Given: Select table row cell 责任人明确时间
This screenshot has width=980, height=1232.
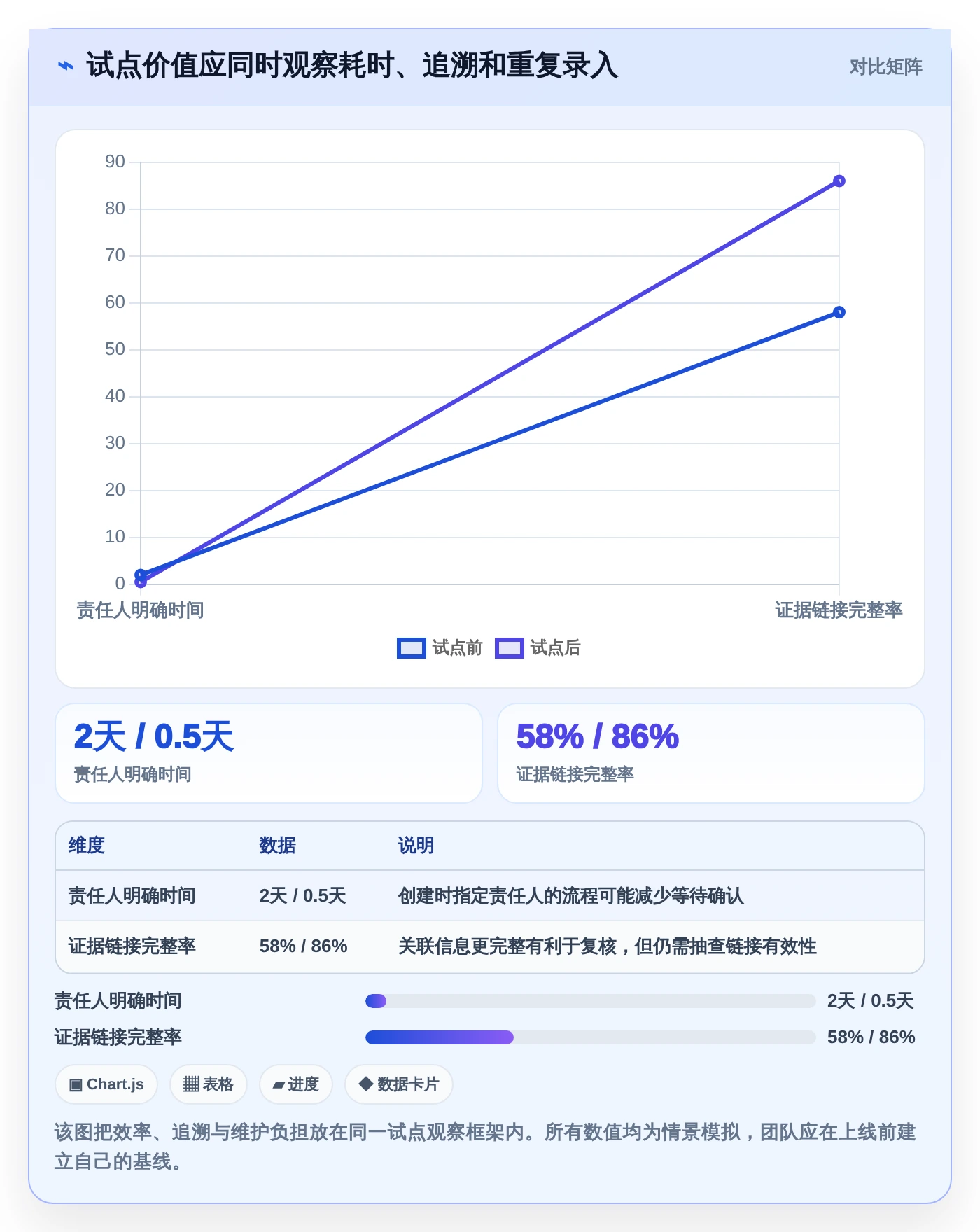Looking at the screenshot, I should (x=132, y=896).
